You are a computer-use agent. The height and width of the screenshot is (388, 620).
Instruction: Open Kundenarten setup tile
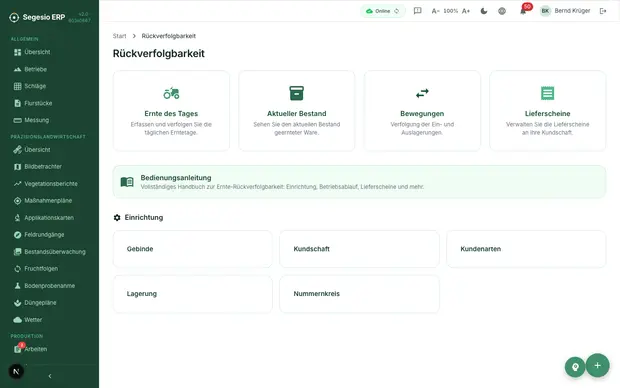pyautogui.click(x=526, y=249)
